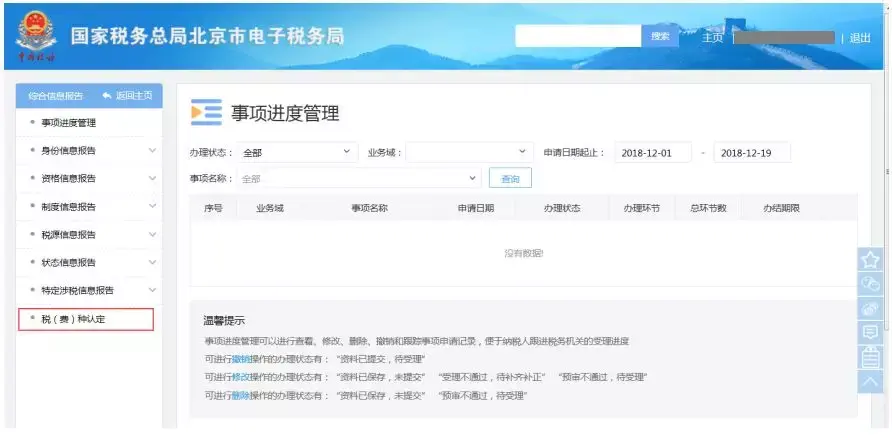
Task: Expand 资格信息报告 menu
Action: (x=89, y=179)
